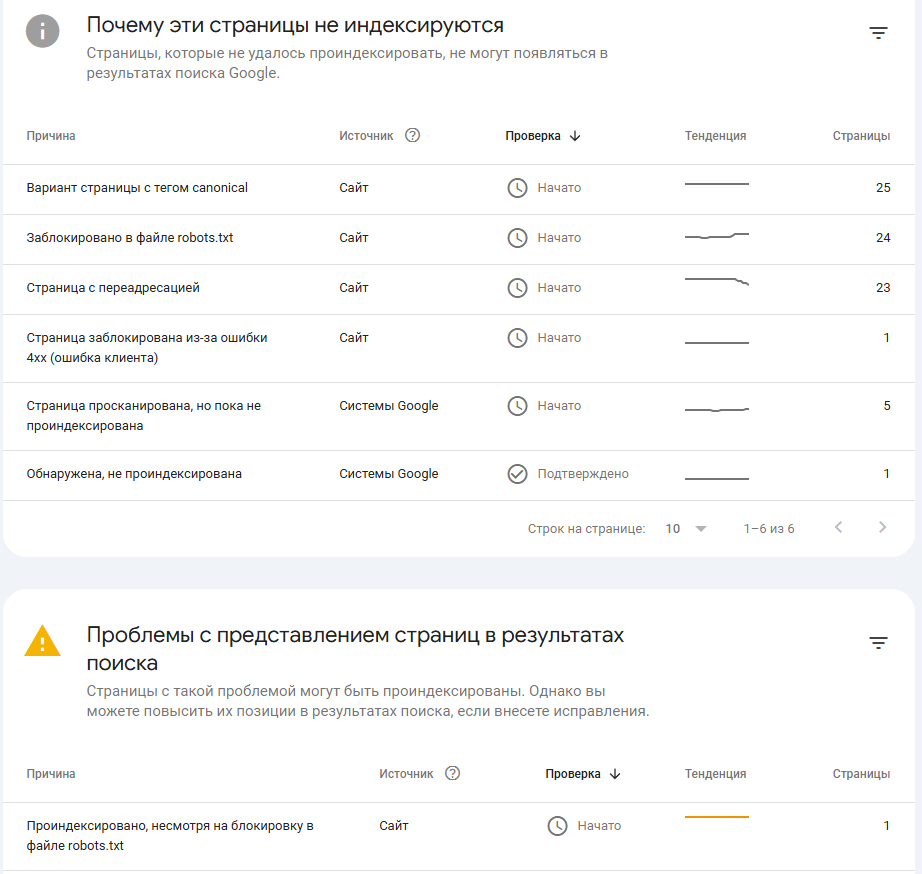The image size is (922, 874).
Task: Click the help icon beside the lower Источник header
Action: (x=452, y=773)
